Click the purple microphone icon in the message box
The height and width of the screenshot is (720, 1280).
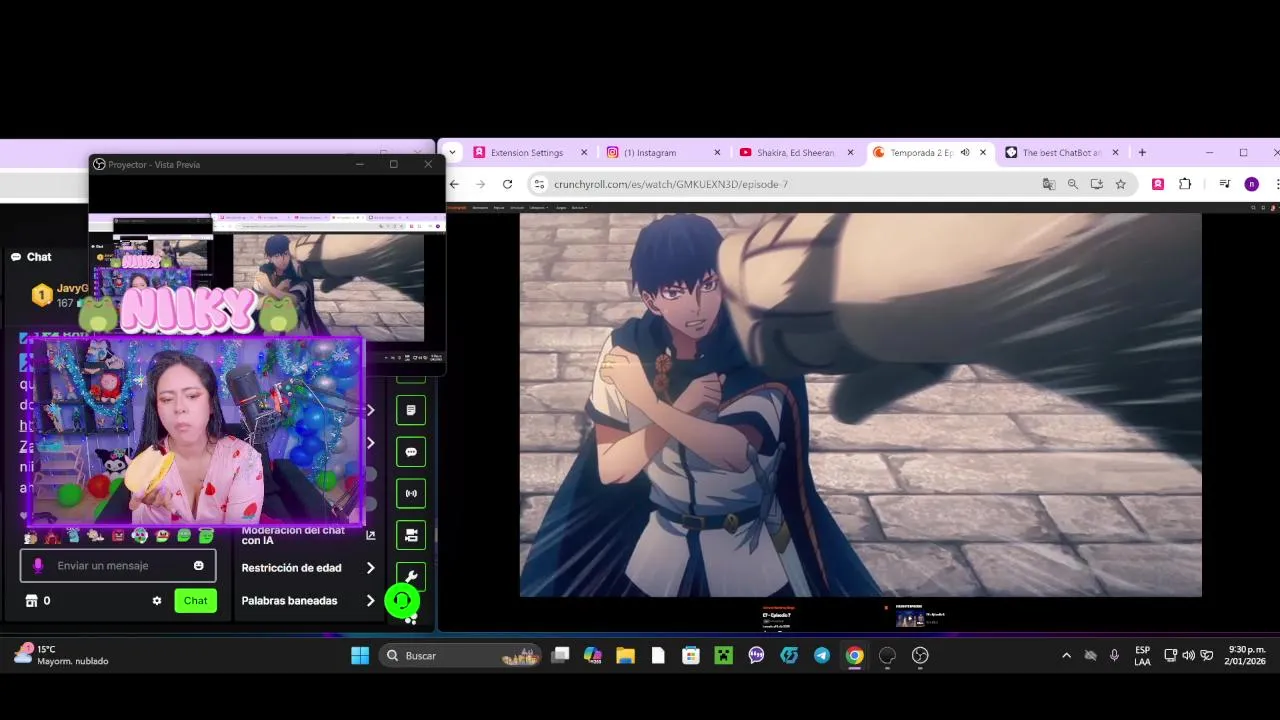(x=38, y=566)
